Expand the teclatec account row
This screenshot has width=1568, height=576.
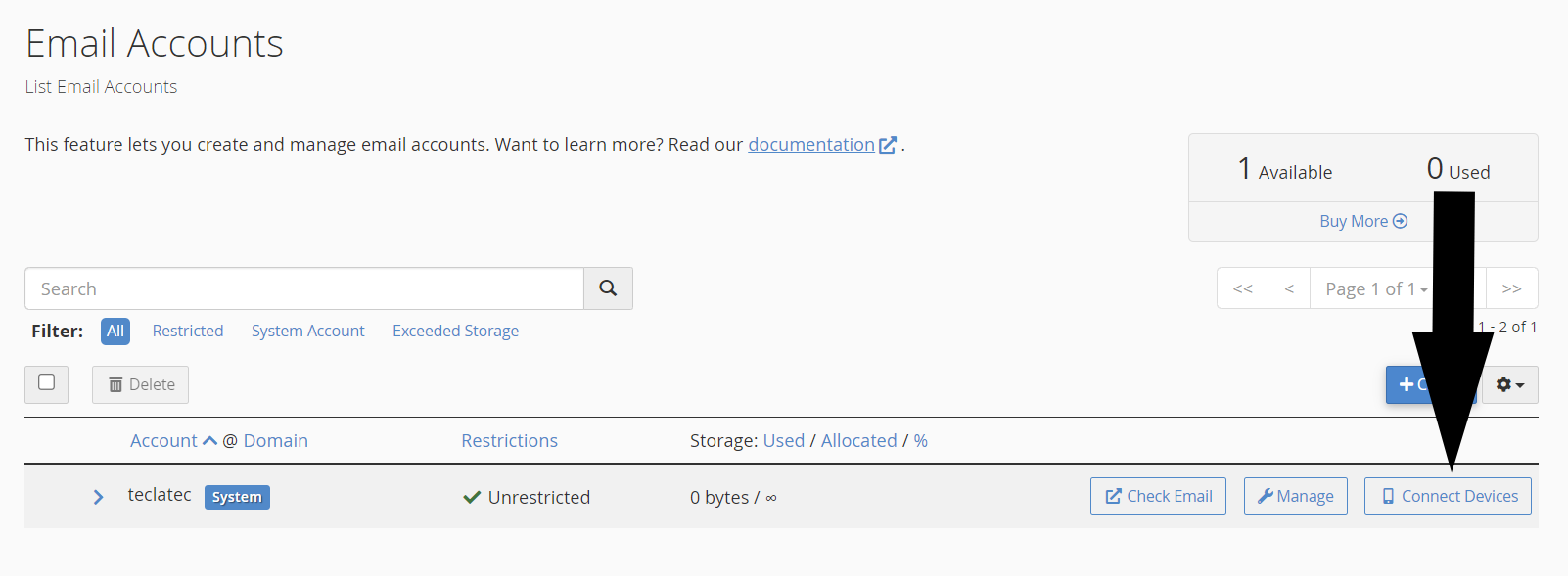[x=98, y=497]
